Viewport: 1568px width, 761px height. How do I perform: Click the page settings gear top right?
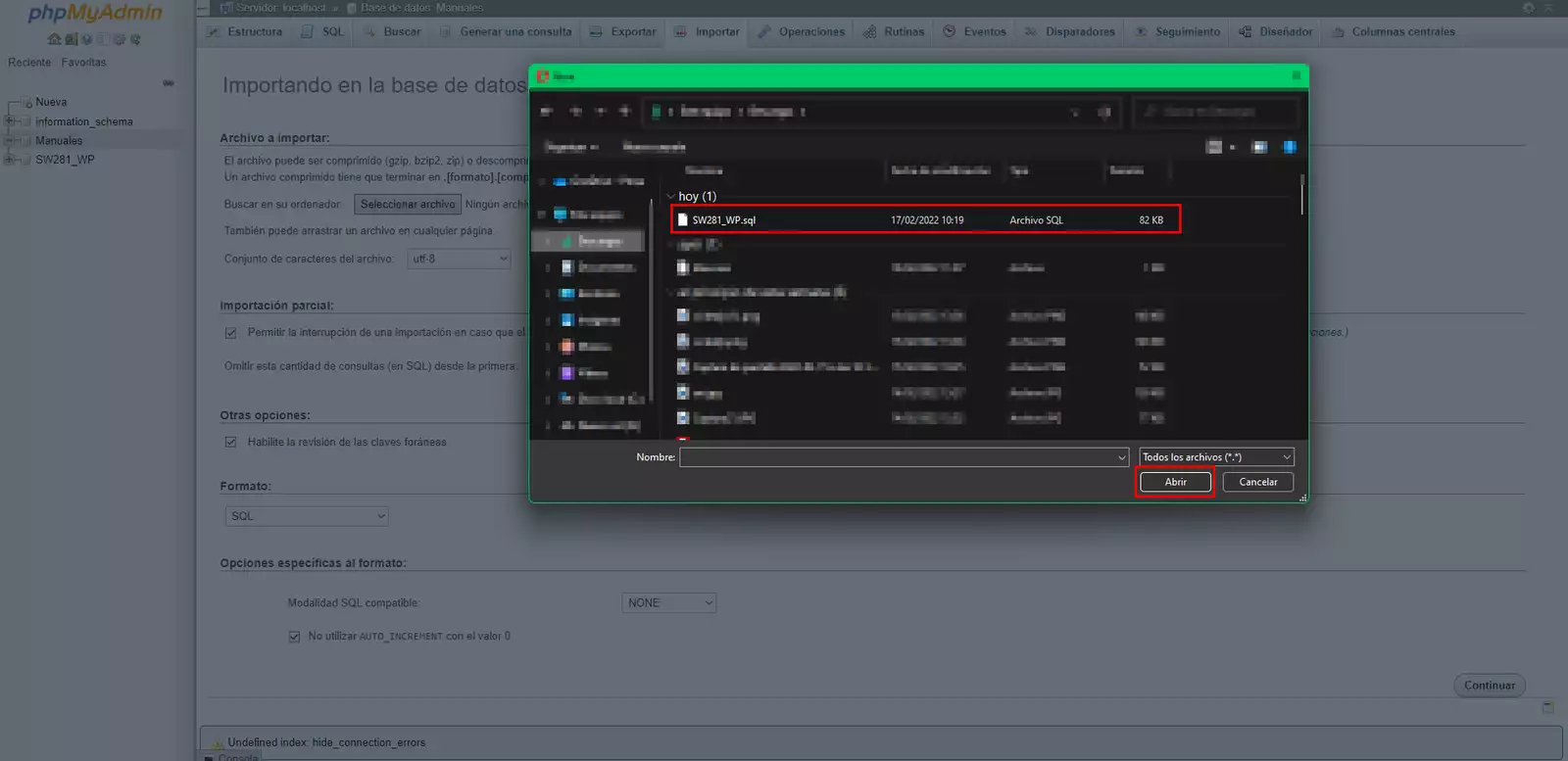point(1528,8)
